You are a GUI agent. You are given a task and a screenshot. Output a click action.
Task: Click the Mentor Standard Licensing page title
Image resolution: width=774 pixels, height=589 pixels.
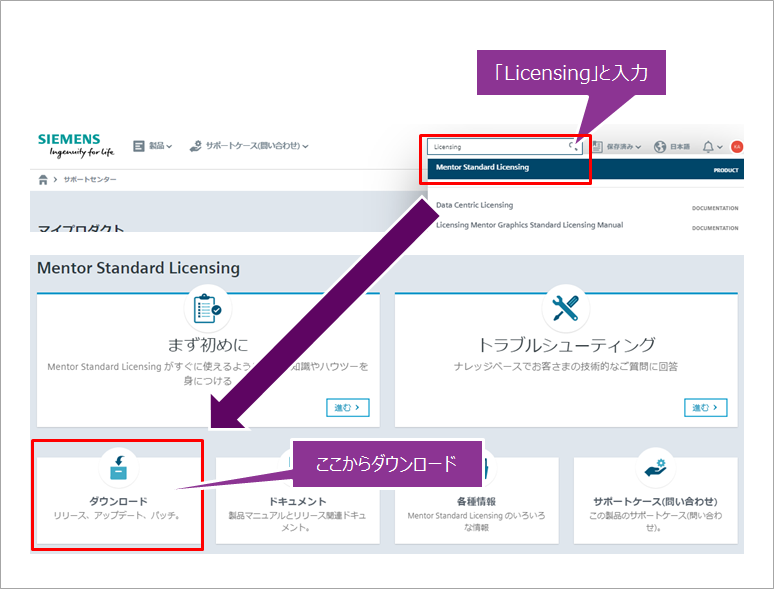(x=138, y=268)
